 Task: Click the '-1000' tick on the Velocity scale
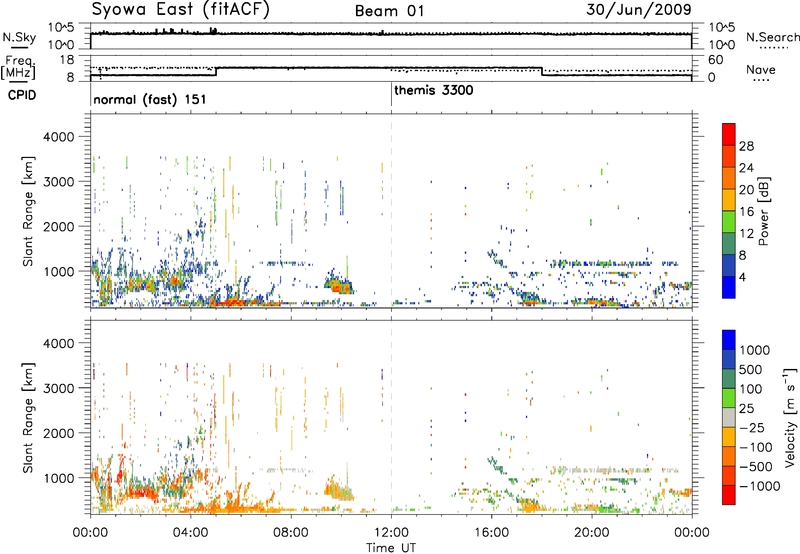pyautogui.click(x=759, y=486)
